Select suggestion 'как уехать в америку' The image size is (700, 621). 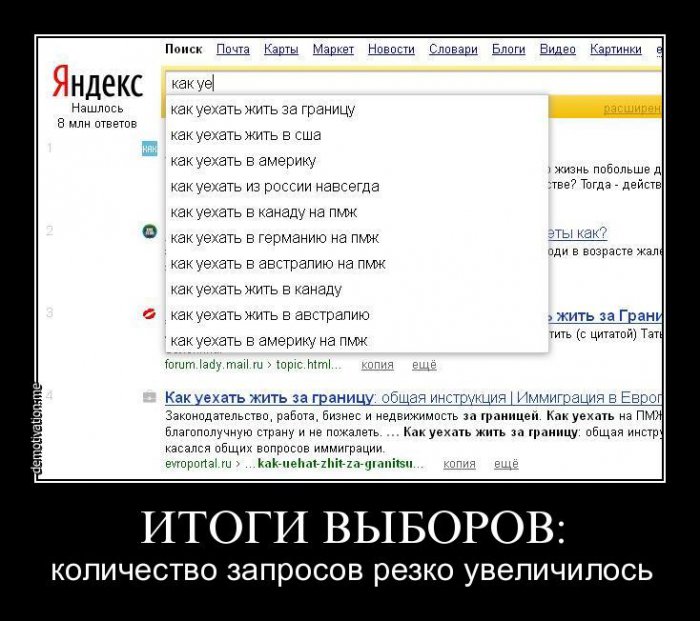click(356, 161)
